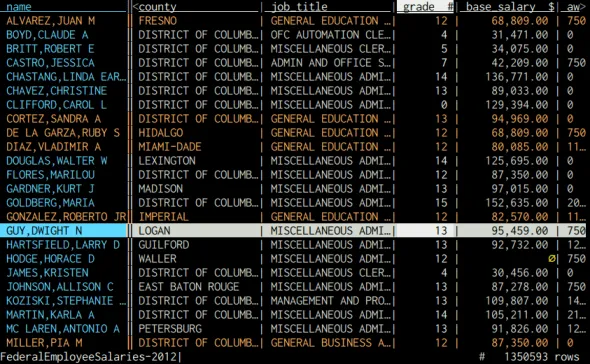Screen dimensions: 590x364
Task: Click the name DIAZ,VLADIMIR A
Action: pyautogui.click(x=53, y=147)
